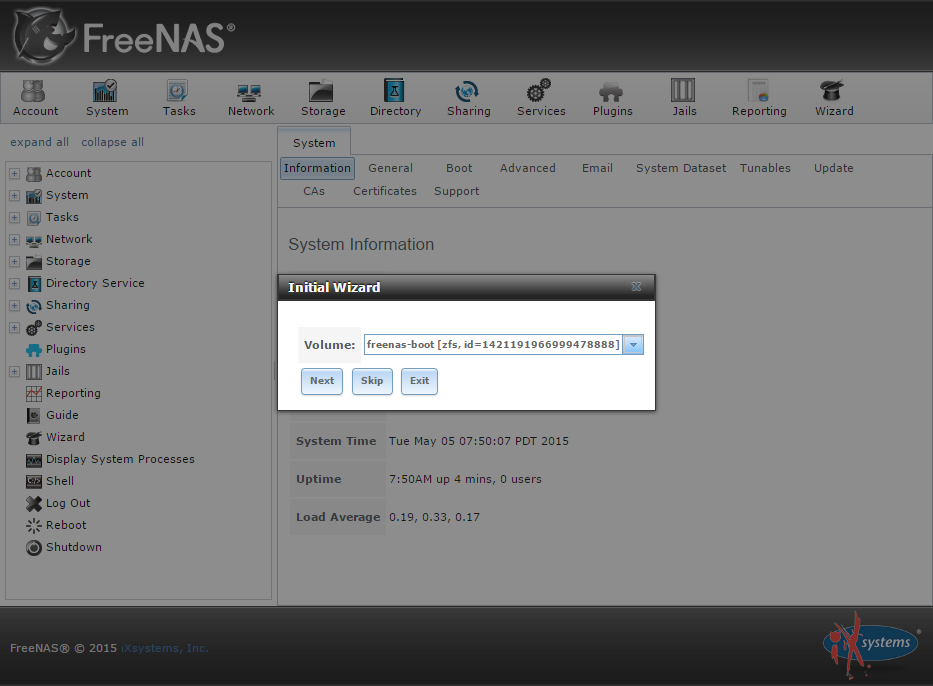The image size is (933, 686).
Task: Expand Sharing node in tree
Action: coord(14,306)
